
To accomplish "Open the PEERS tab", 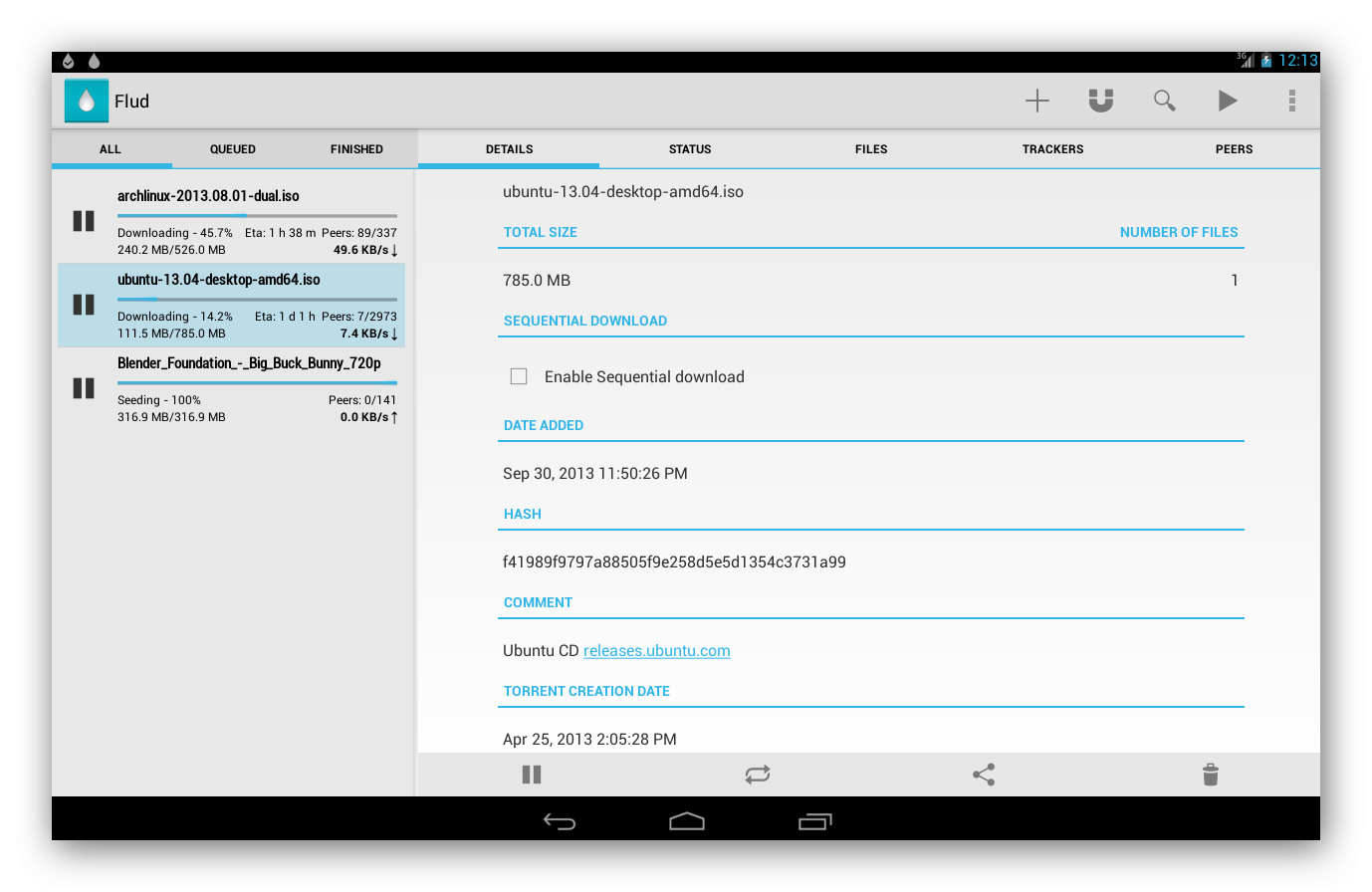I will pyautogui.click(x=1234, y=149).
